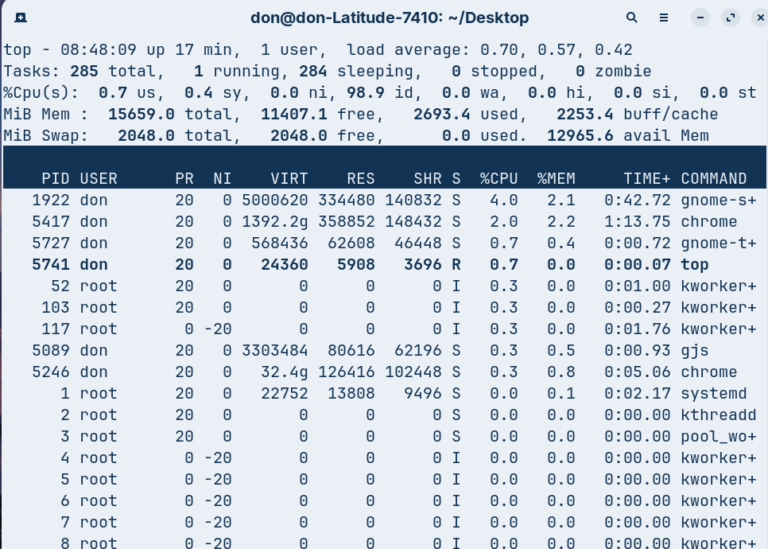This screenshot has height=549, width=768.
Task: Click the PID column header
Action: [x=55, y=178]
